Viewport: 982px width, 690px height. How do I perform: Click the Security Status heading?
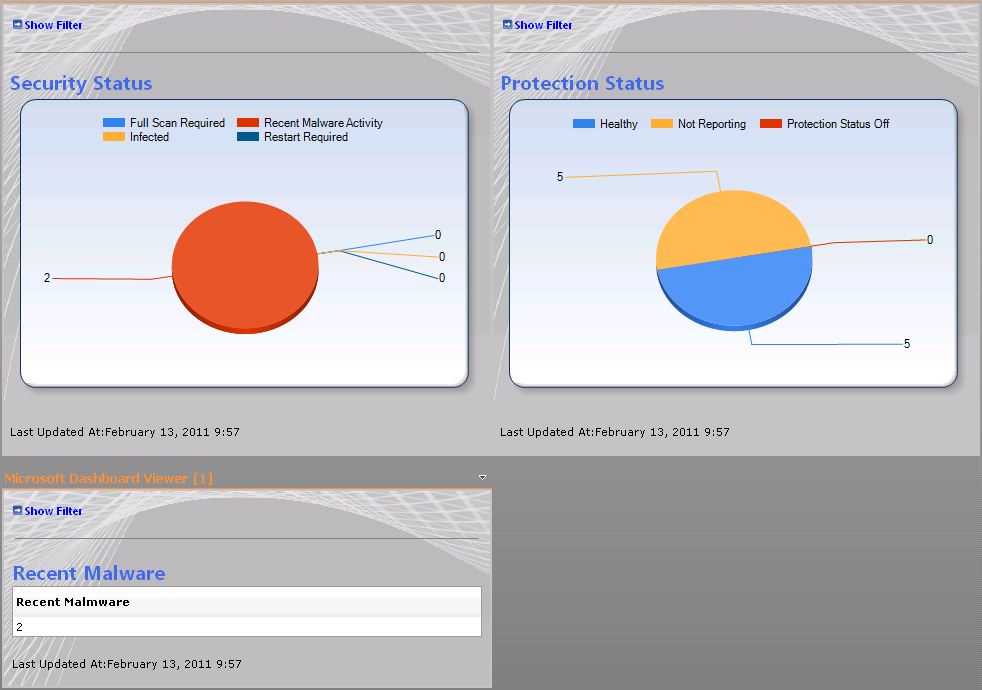tap(81, 84)
